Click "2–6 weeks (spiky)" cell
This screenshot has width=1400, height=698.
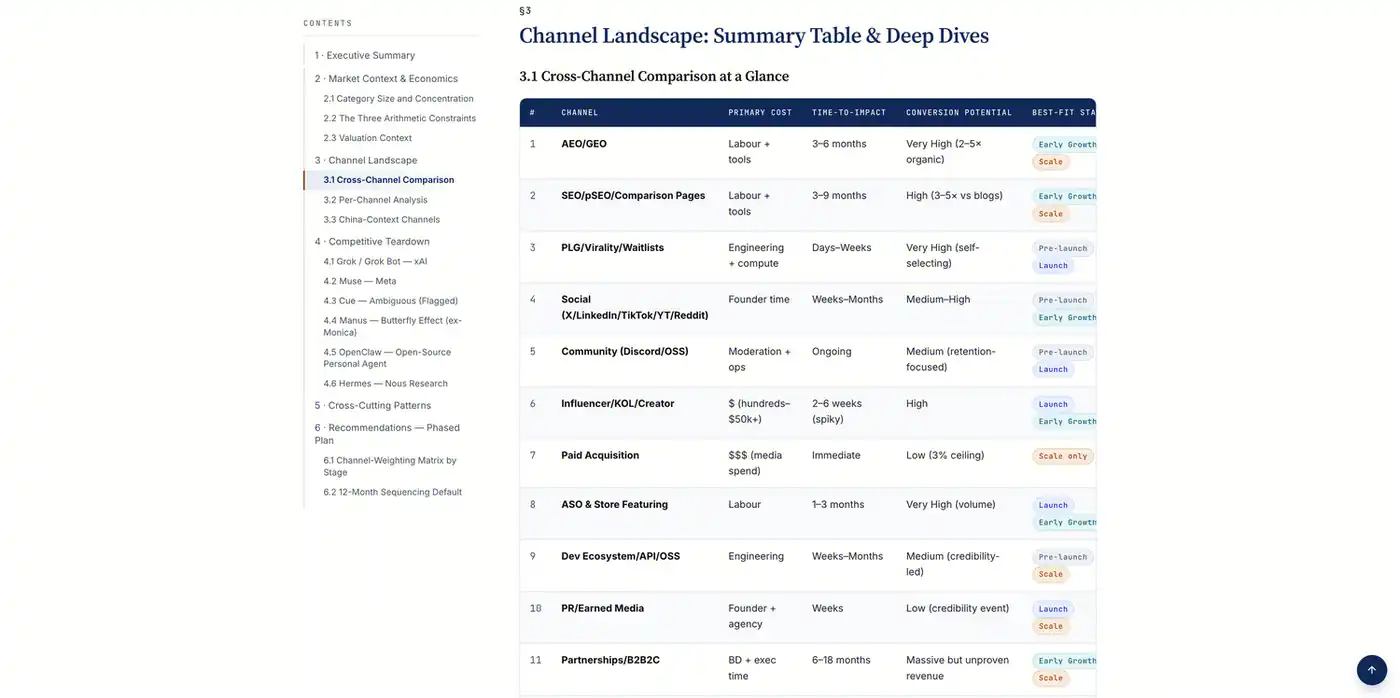point(836,411)
